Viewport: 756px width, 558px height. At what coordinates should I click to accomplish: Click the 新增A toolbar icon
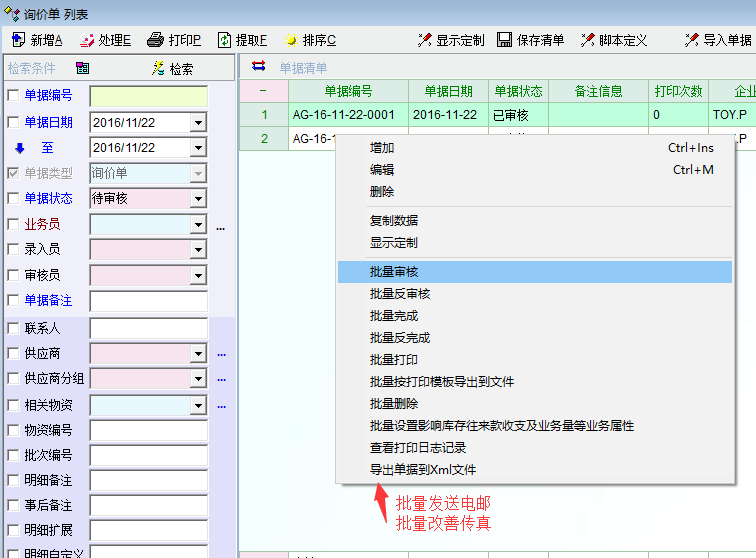pos(18,40)
